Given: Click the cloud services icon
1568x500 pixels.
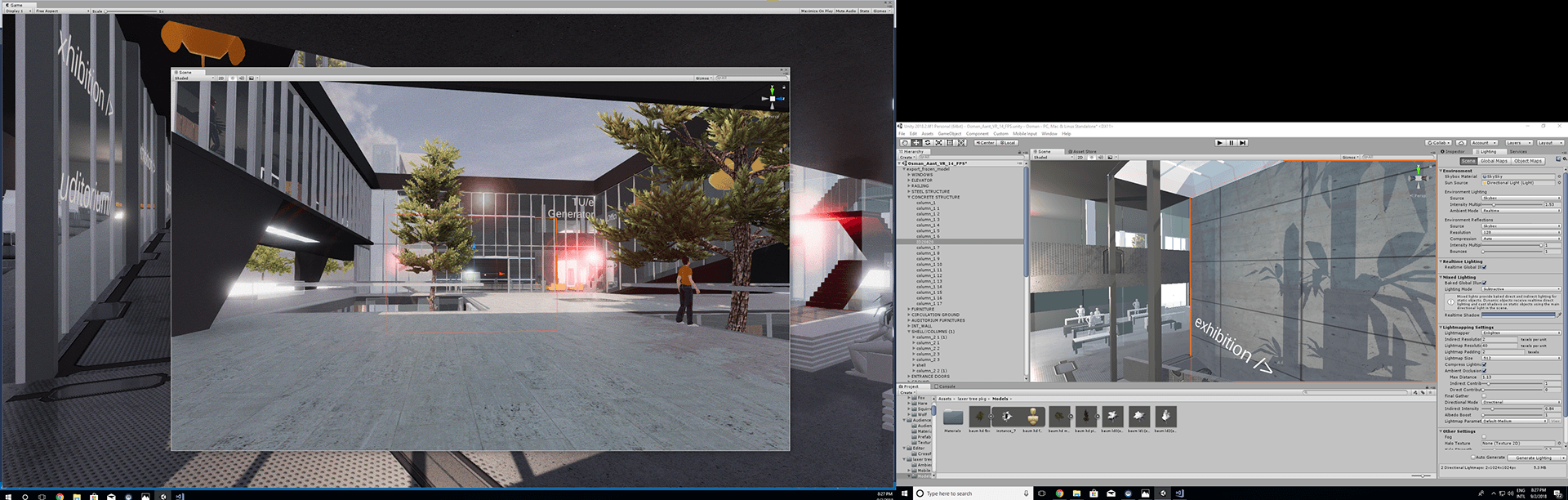Looking at the screenshot, I should click(1461, 143).
